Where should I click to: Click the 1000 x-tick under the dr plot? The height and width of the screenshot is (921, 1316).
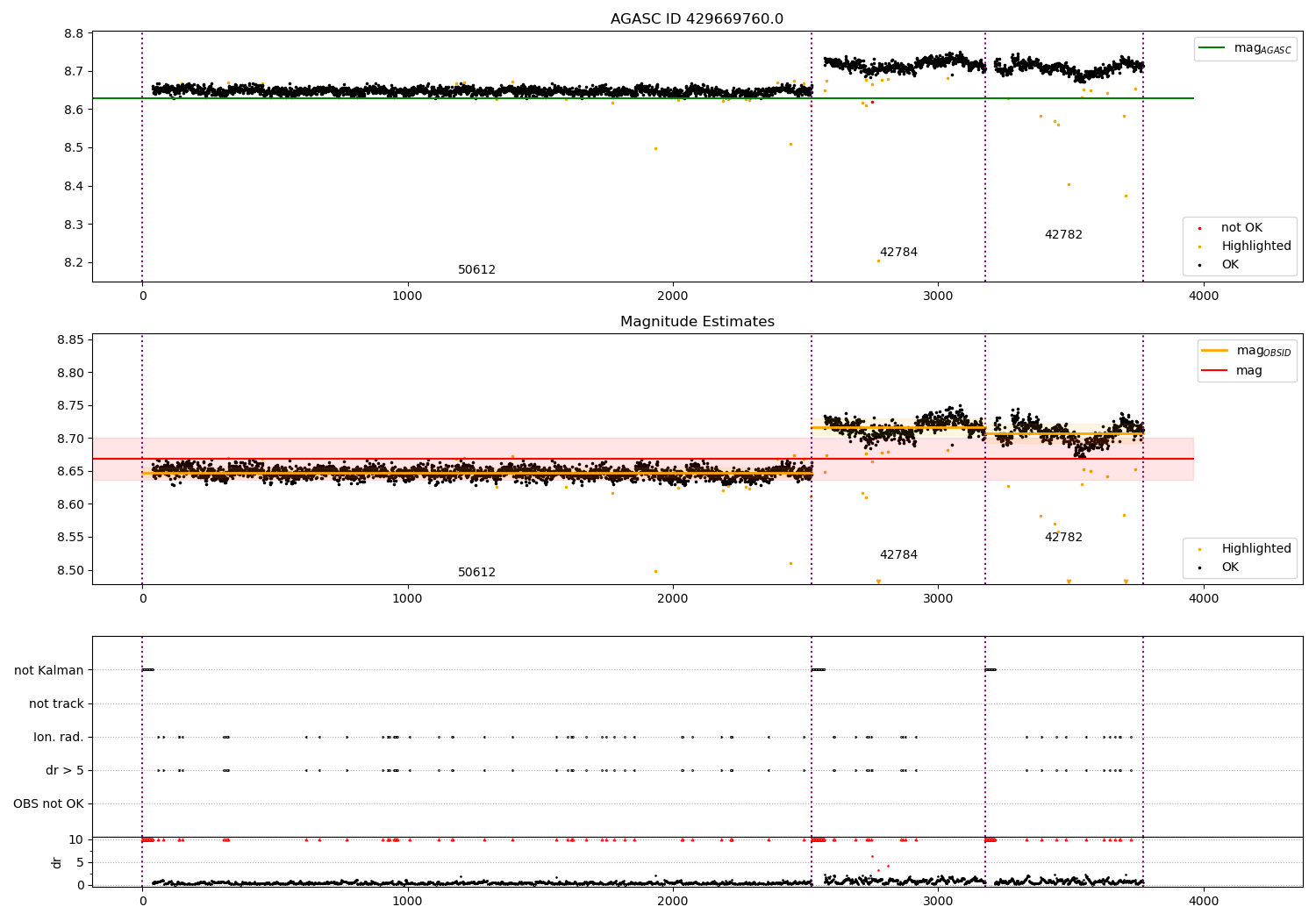pyautogui.click(x=408, y=902)
